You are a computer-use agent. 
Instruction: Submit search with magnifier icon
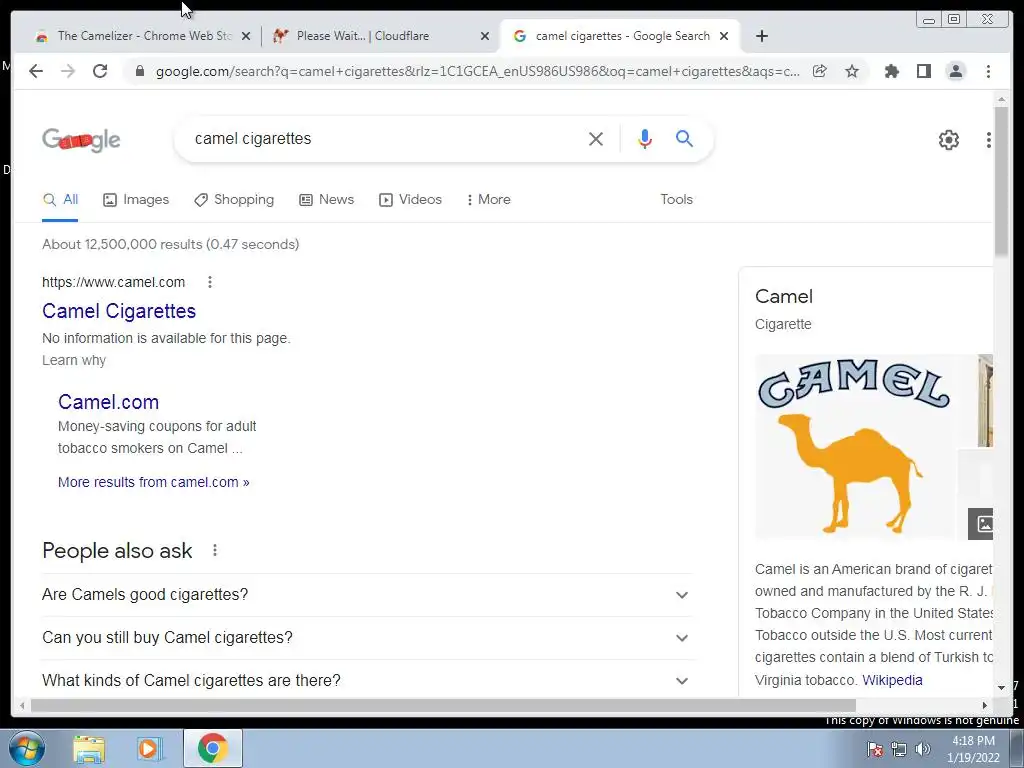coord(684,138)
